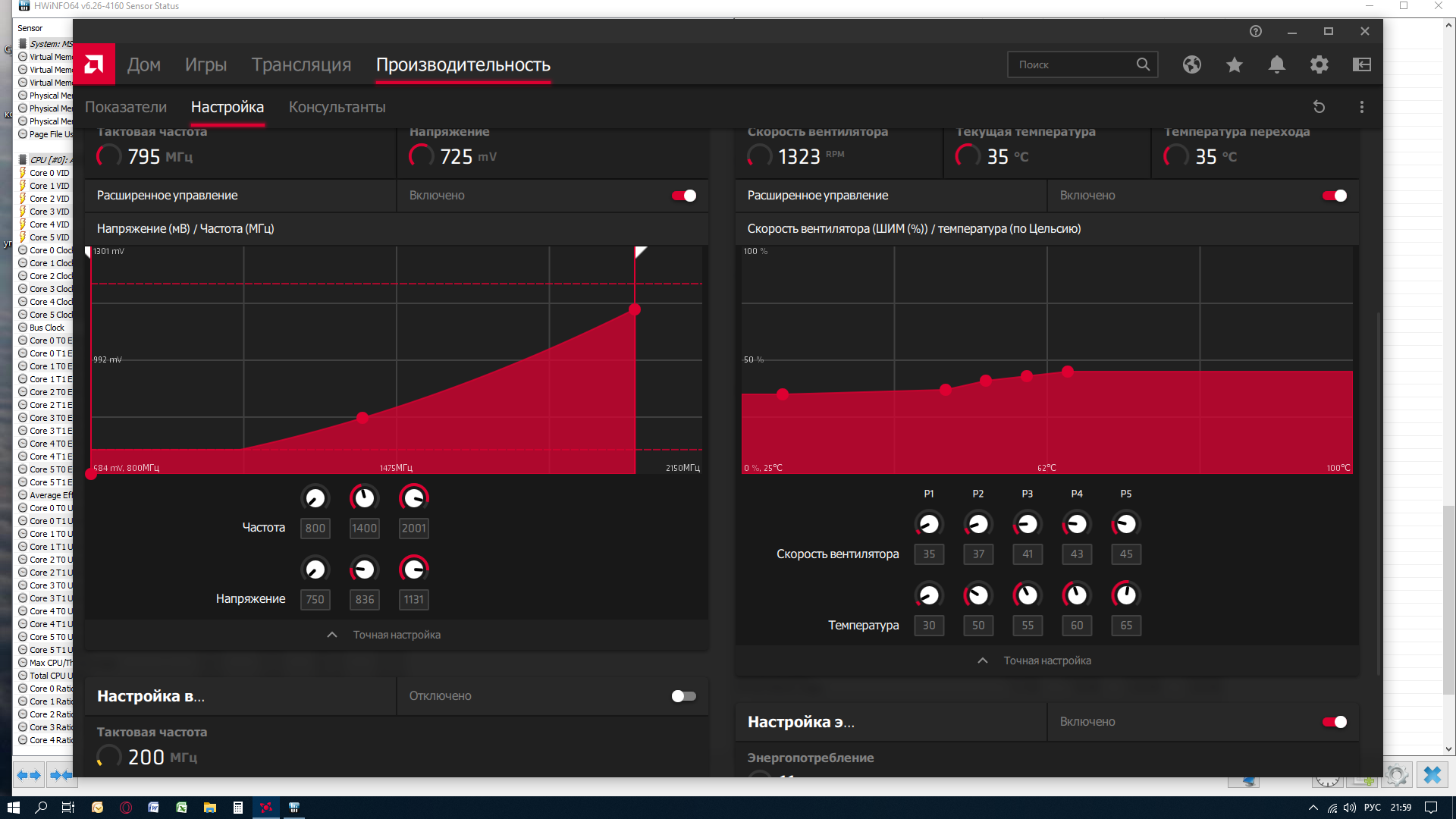Switch to Игры tab
This screenshot has height=819, width=1456.
(206, 64)
